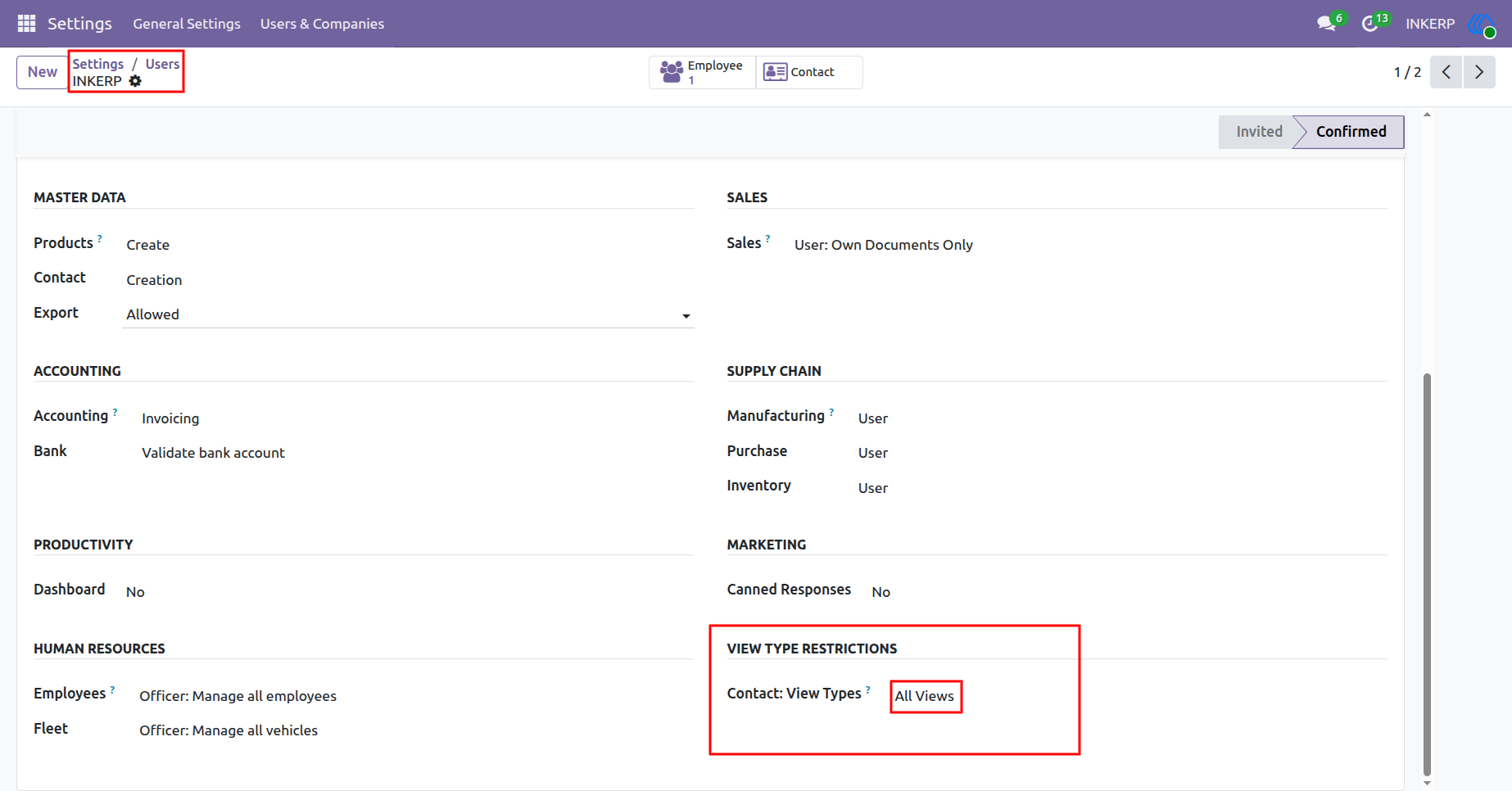The image size is (1512, 791).
Task: Open the INKERP company menu in top bar
Action: [x=1430, y=24]
